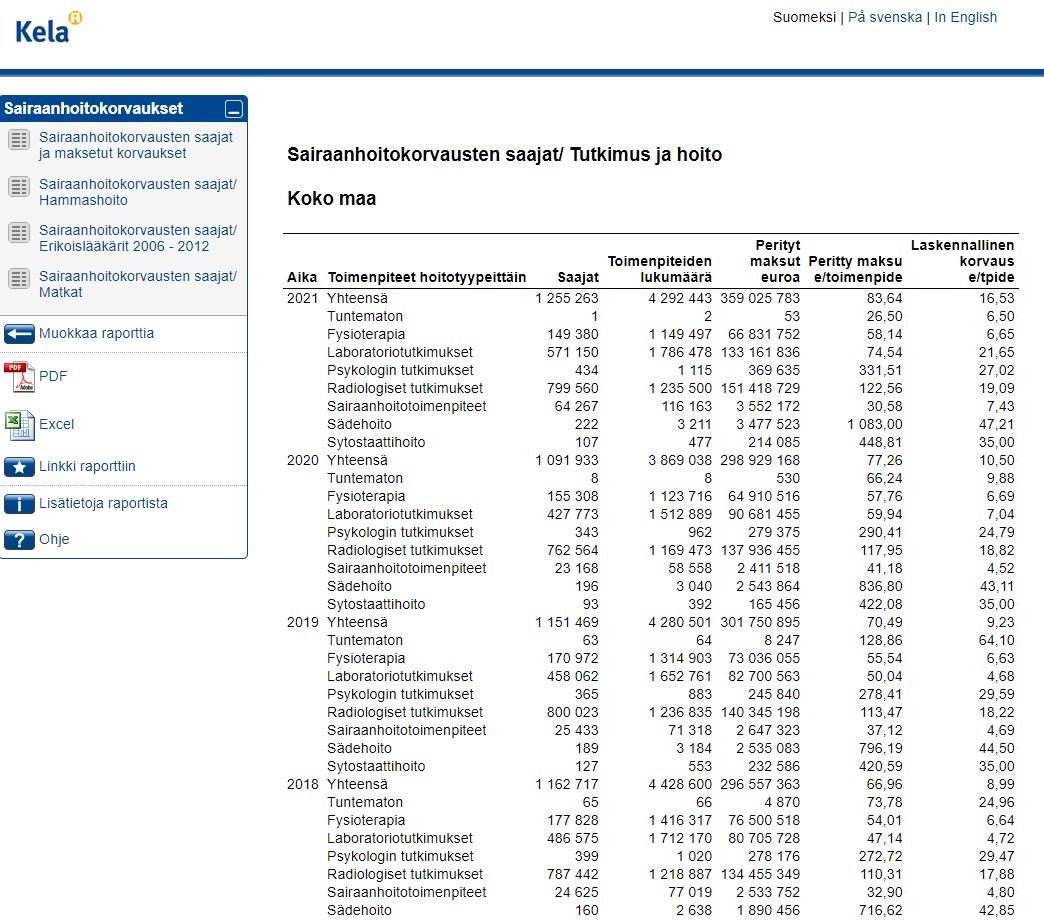Click 'Laskennallinen korvaus e/tpide' column header
Viewport: 1044px width, 920px height.
click(x=963, y=262)
